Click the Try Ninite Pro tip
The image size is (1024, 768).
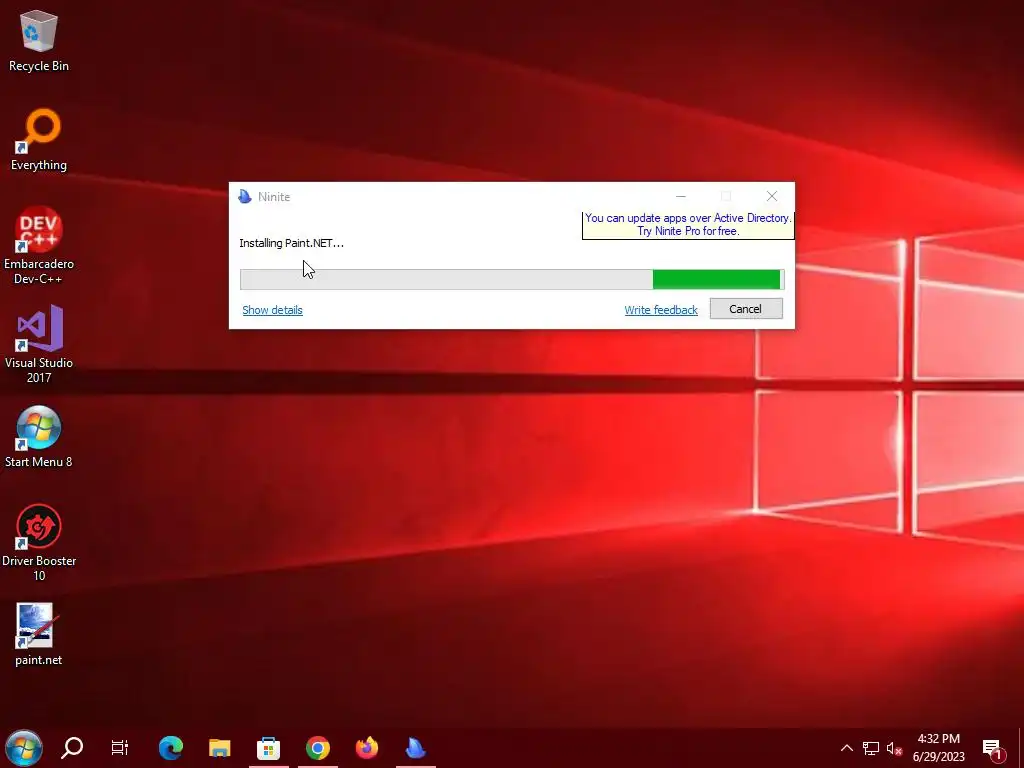click(x=688, y=225)
